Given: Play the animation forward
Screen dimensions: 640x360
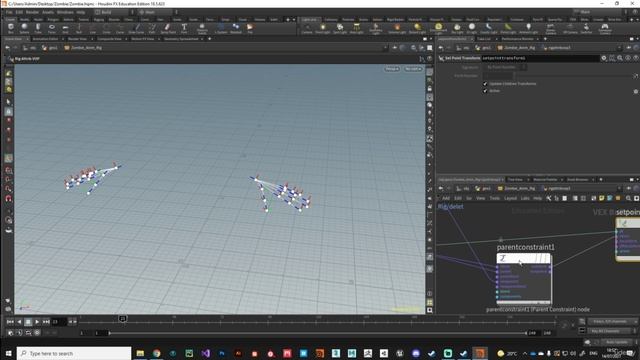Looking at the screenshot, I should (37, 322).
